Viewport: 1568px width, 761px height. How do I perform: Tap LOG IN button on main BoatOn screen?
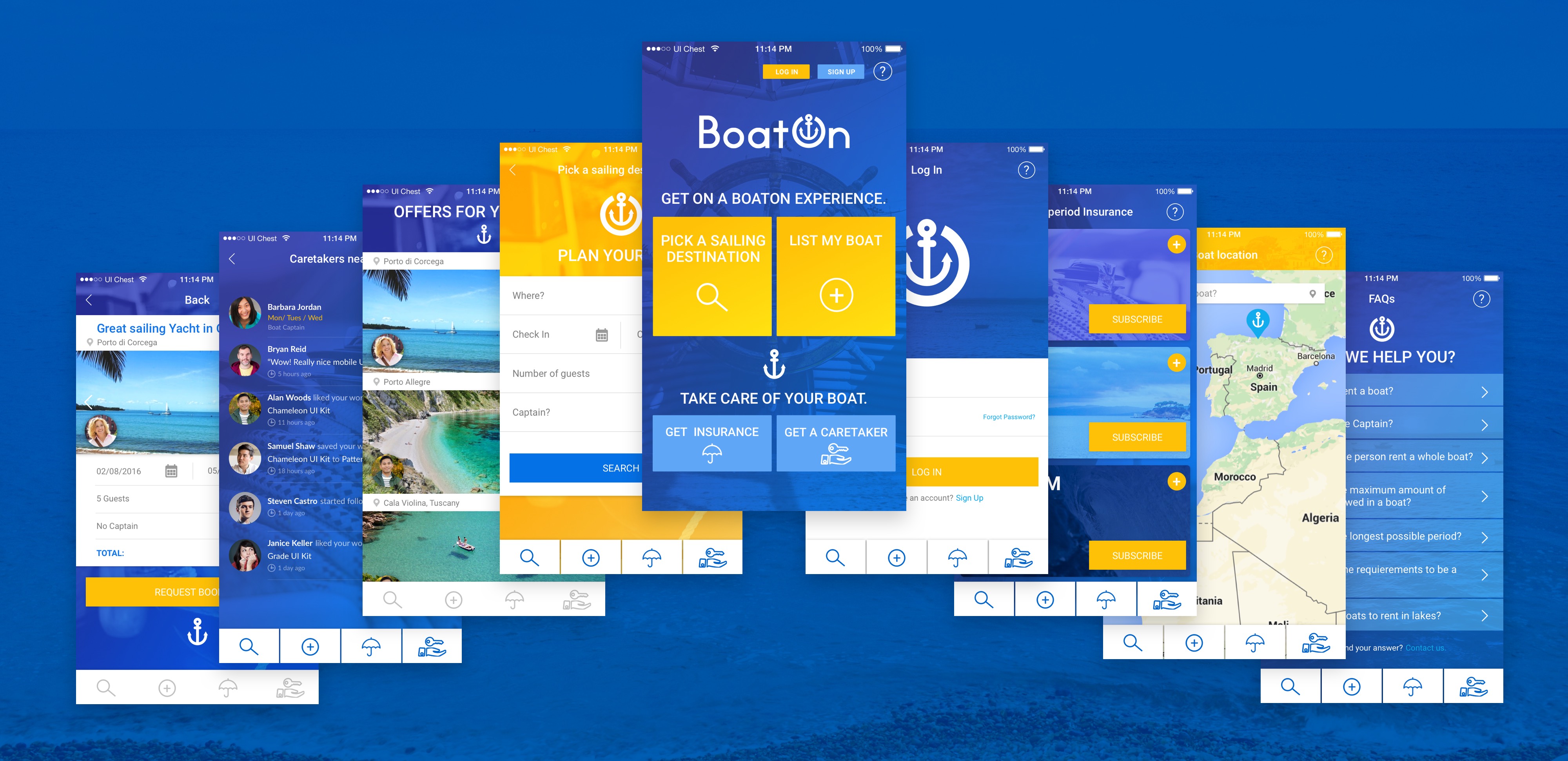point(786,72)
